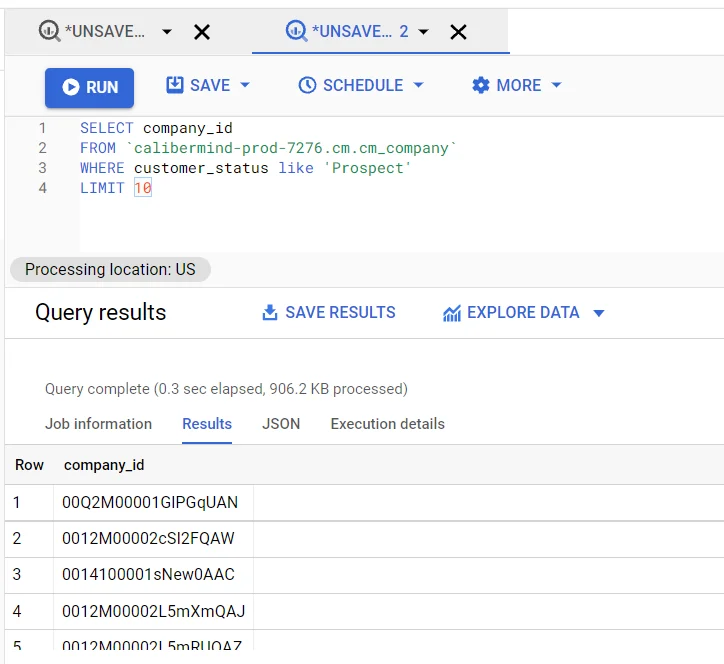
Task: Select the *UNSAVE... 2 query tab
Action: 347,31
